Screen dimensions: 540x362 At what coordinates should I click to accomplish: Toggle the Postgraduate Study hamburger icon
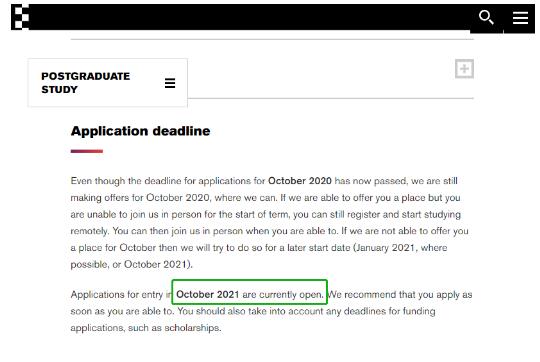pos(170,83)
